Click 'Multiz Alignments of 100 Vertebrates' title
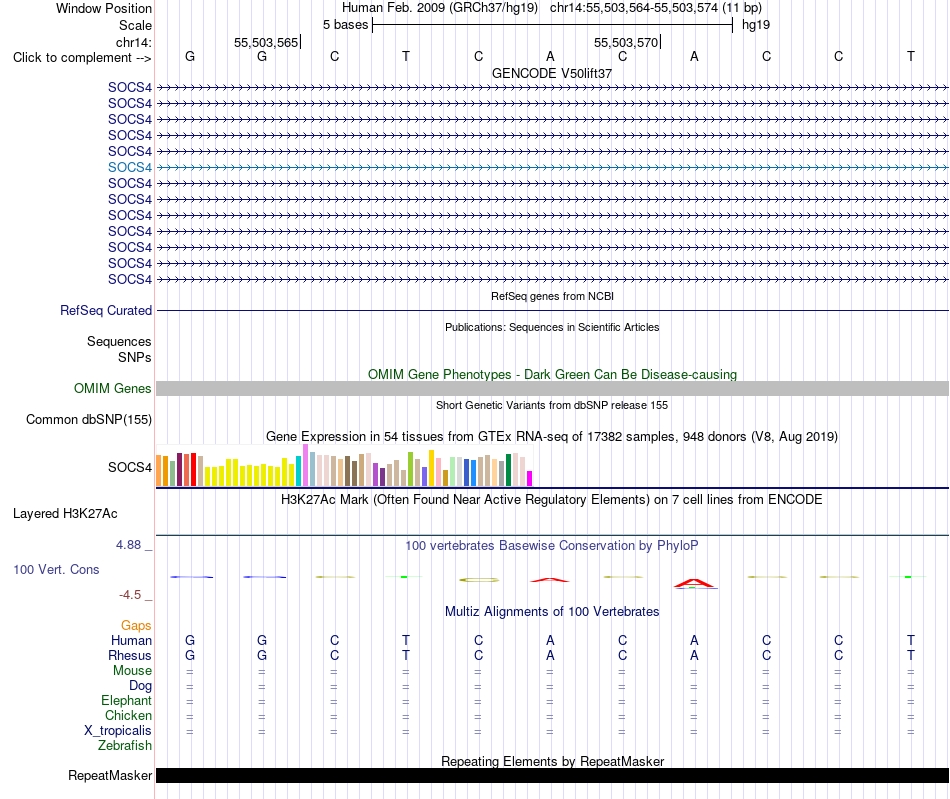950x799 pixels. tap(552, 612)
